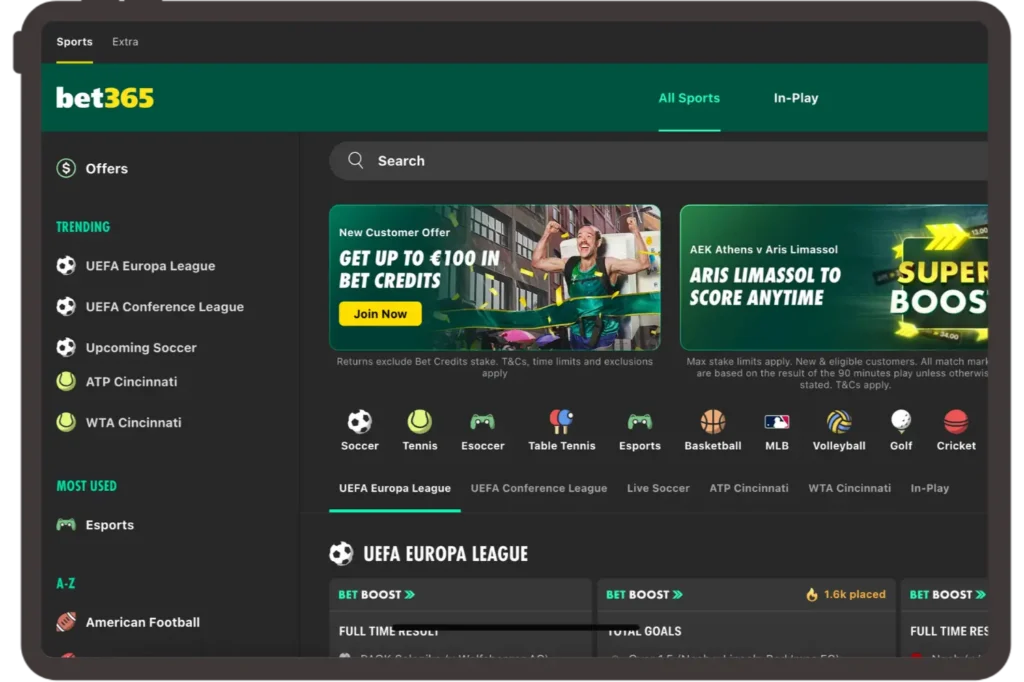Click the A-Z section heading
1024x682 pixels.
65,583
